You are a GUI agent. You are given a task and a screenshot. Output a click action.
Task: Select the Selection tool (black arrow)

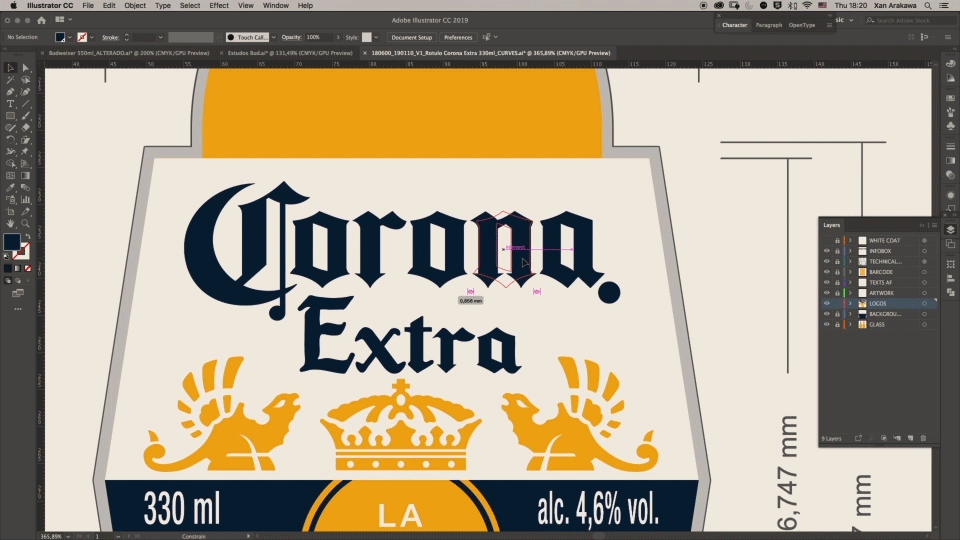point(10,68)
